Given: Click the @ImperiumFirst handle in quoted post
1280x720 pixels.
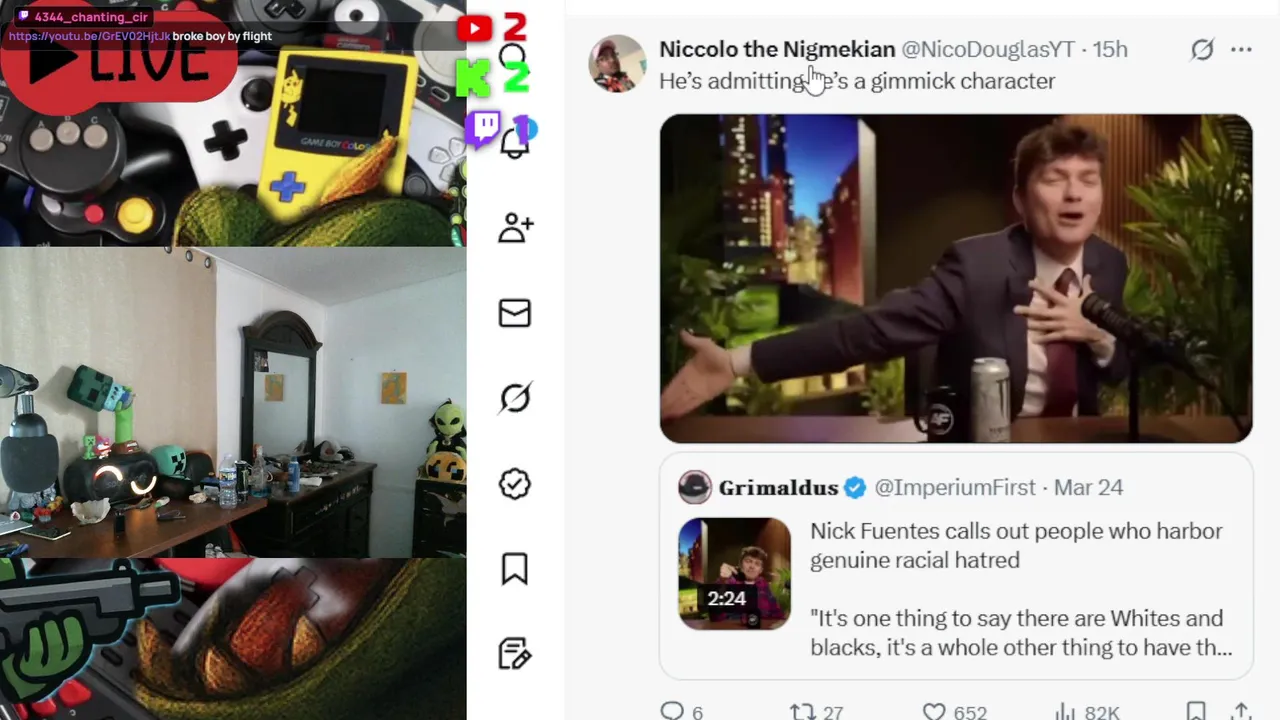Looking at the screenshot, I should [x=955, y=488].
